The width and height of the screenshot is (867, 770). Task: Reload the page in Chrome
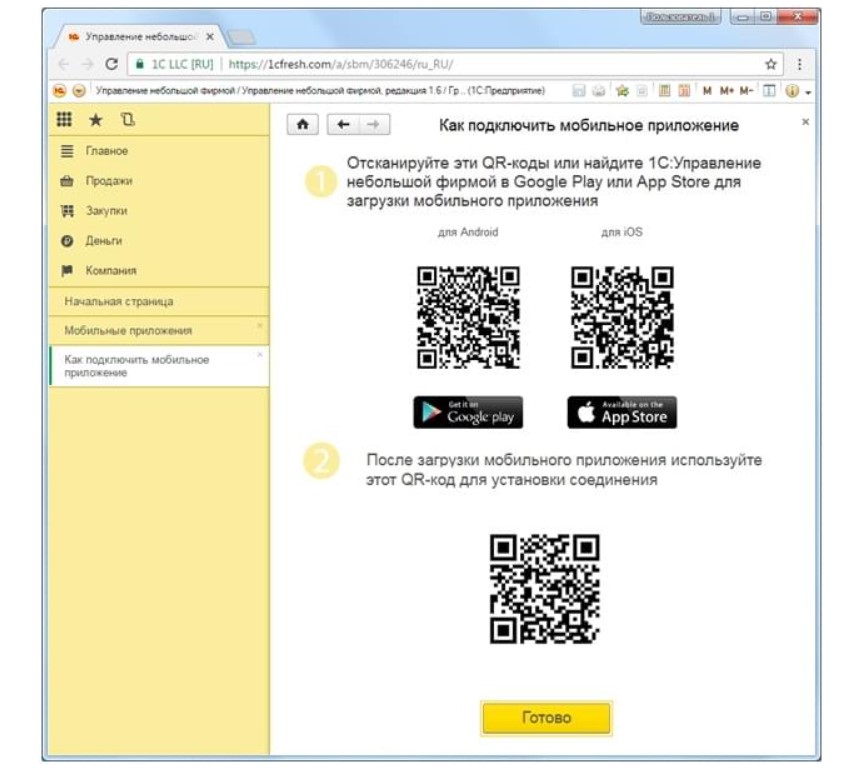coord(112,64)
